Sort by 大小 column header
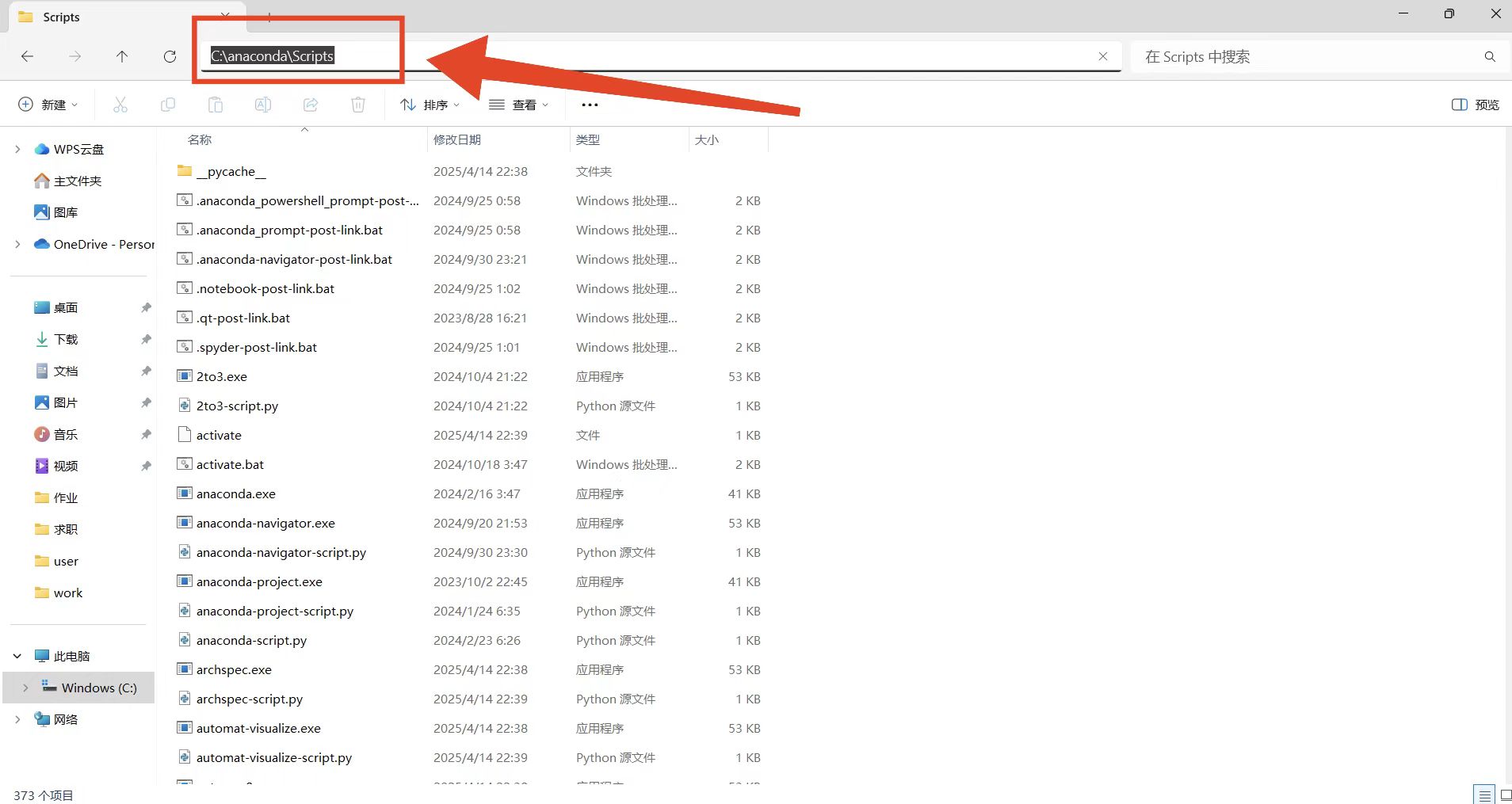The width and height of the screenshot is (1512, 804). pyautogui.click(x=707, y=139)
